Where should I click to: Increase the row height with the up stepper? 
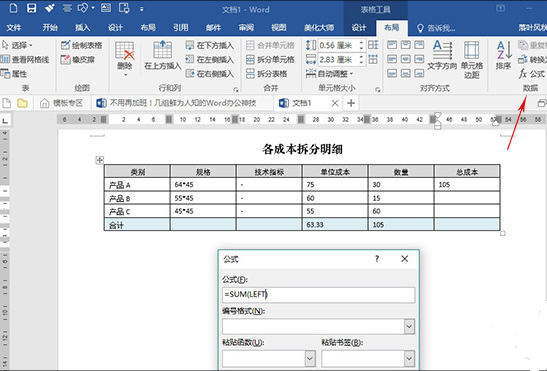click(x=361, y=42)
